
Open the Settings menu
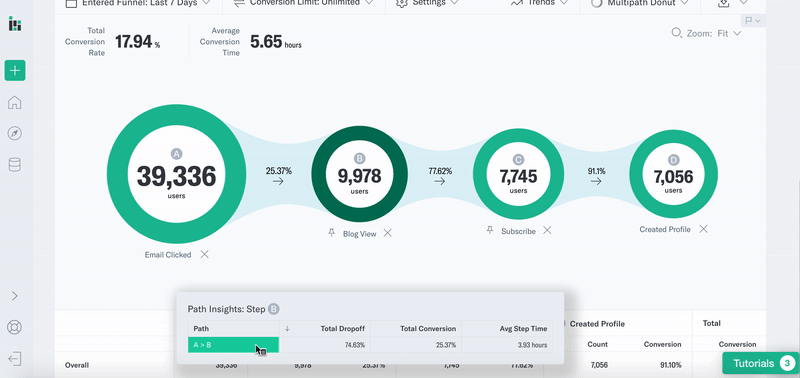(x=428, y=3)
